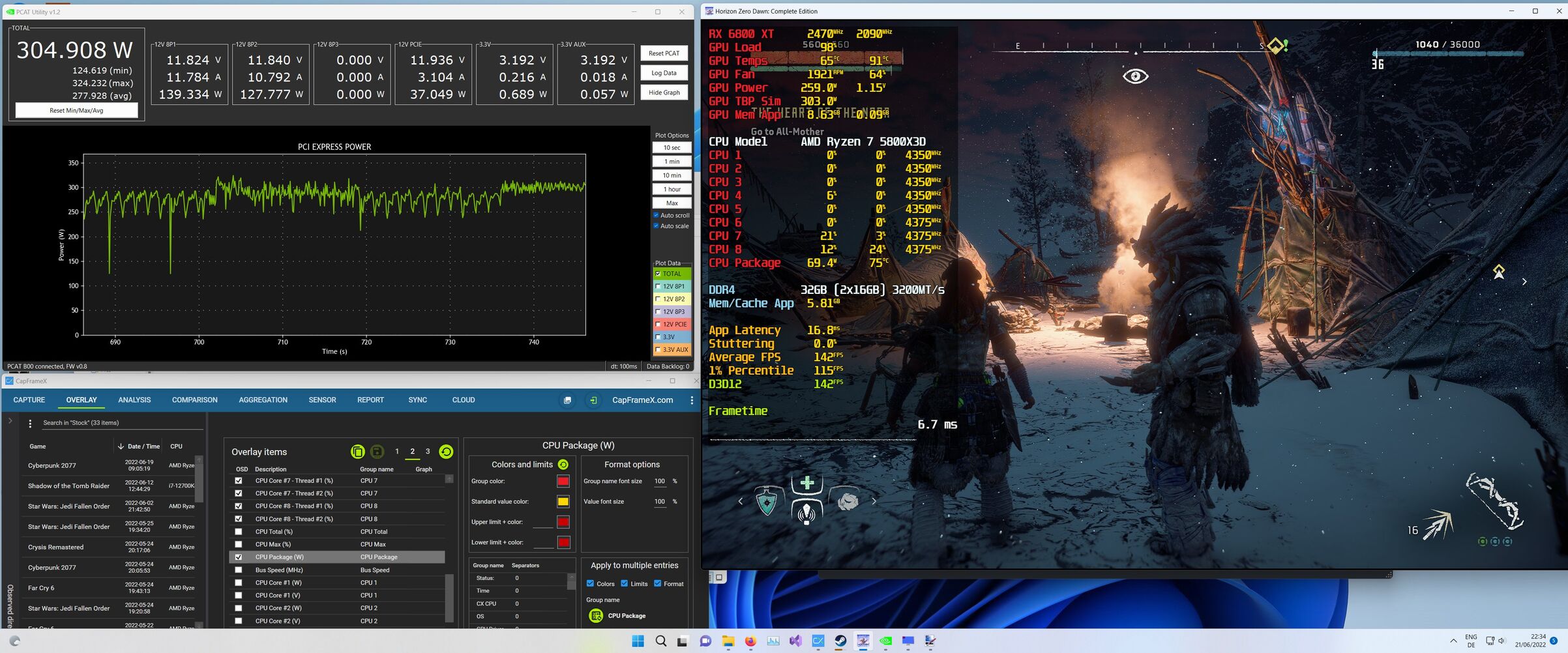Image resolution: width=1568 pixels, height=653 pixels.
Task: Click the volume icon in system tray
Action: [x=1501, y=641]
